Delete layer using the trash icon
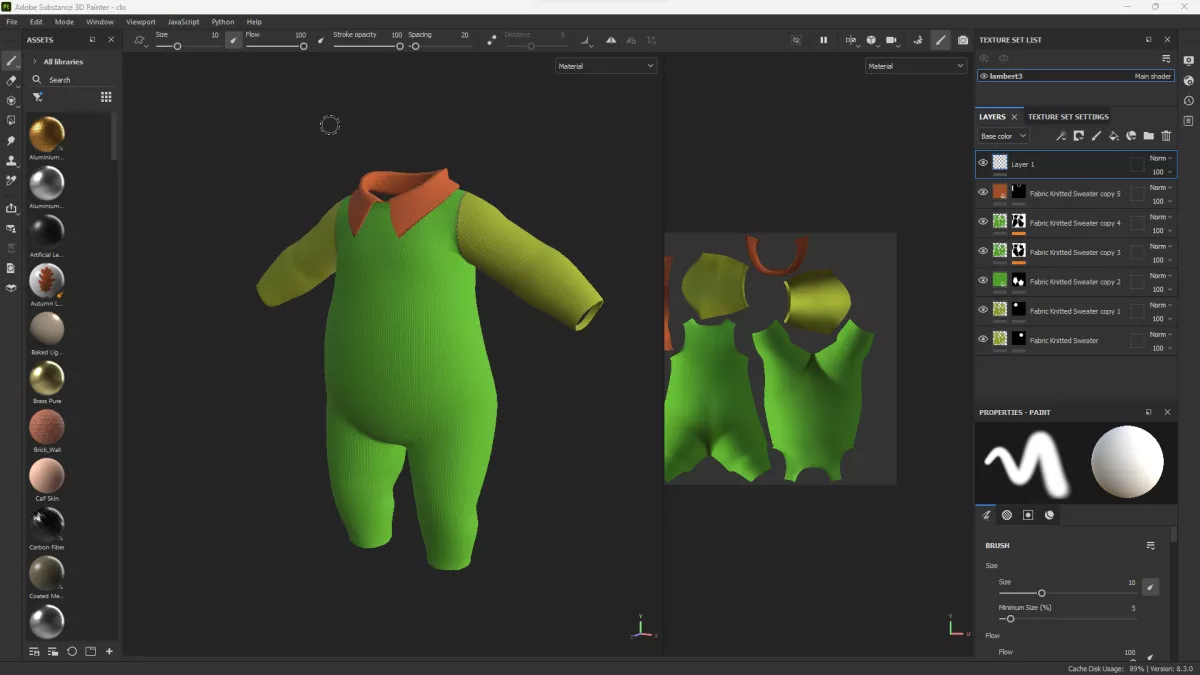1200x675 pixels. [1166, 136]
